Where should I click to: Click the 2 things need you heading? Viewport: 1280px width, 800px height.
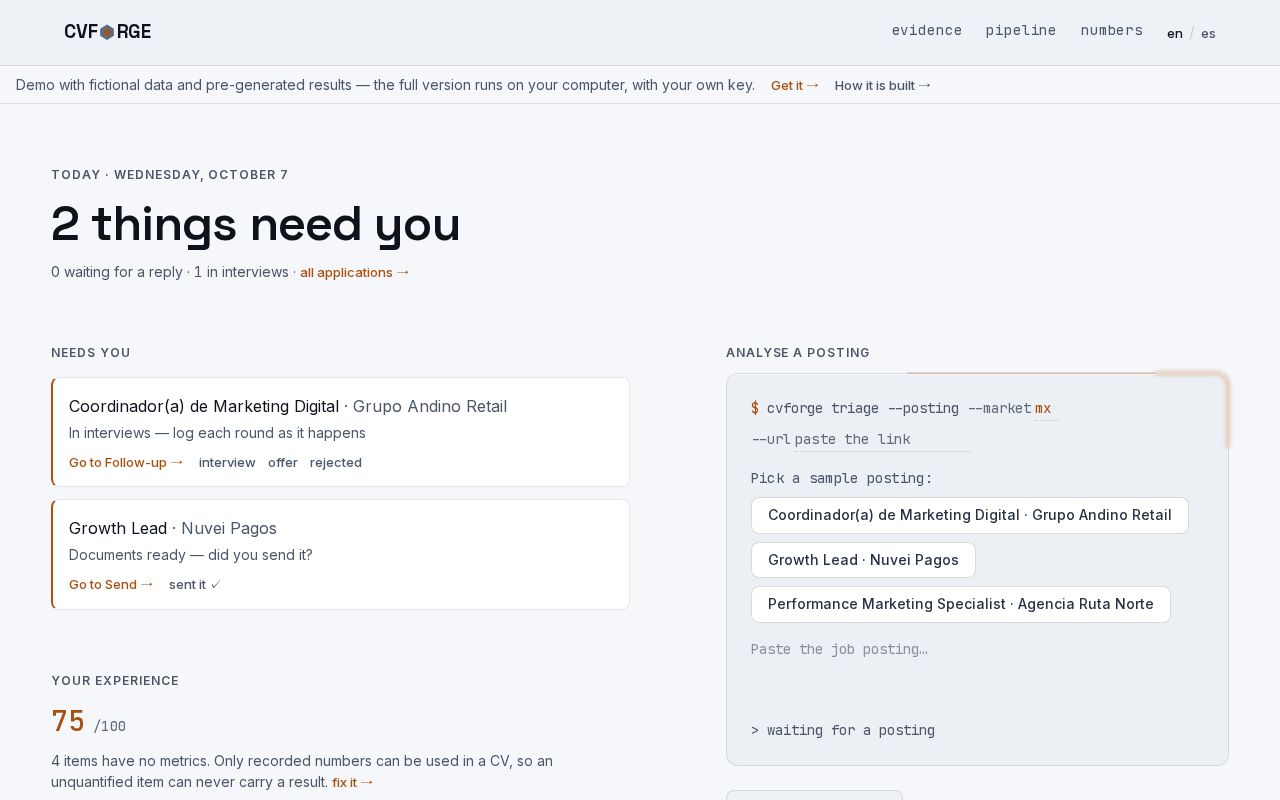click(256, 224)
